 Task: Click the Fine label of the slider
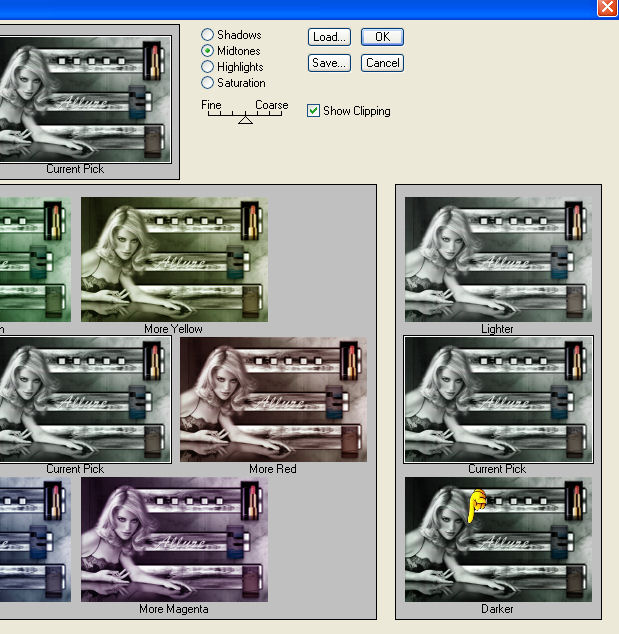click(211, 105)
